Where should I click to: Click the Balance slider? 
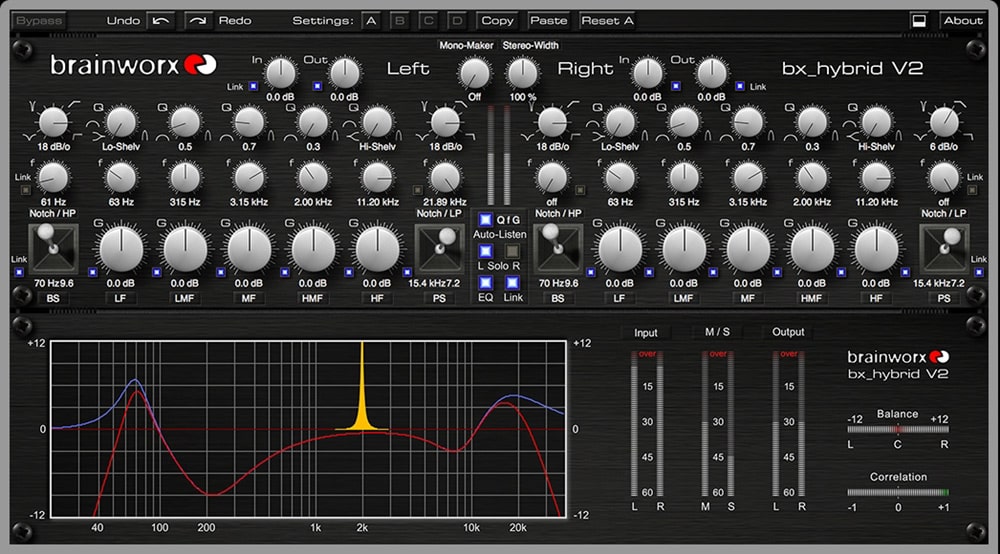898,430
